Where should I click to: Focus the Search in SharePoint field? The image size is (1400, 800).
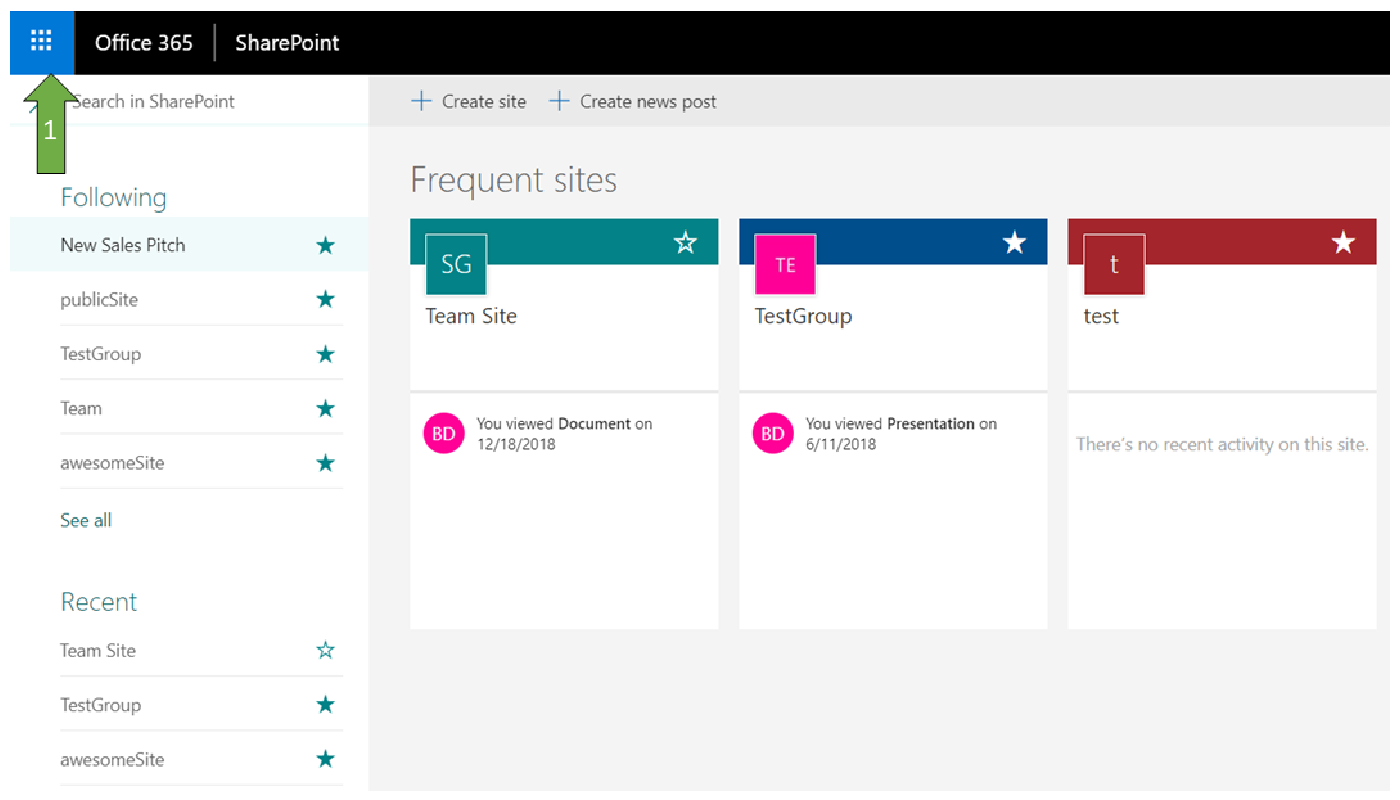tap(188, 101)
